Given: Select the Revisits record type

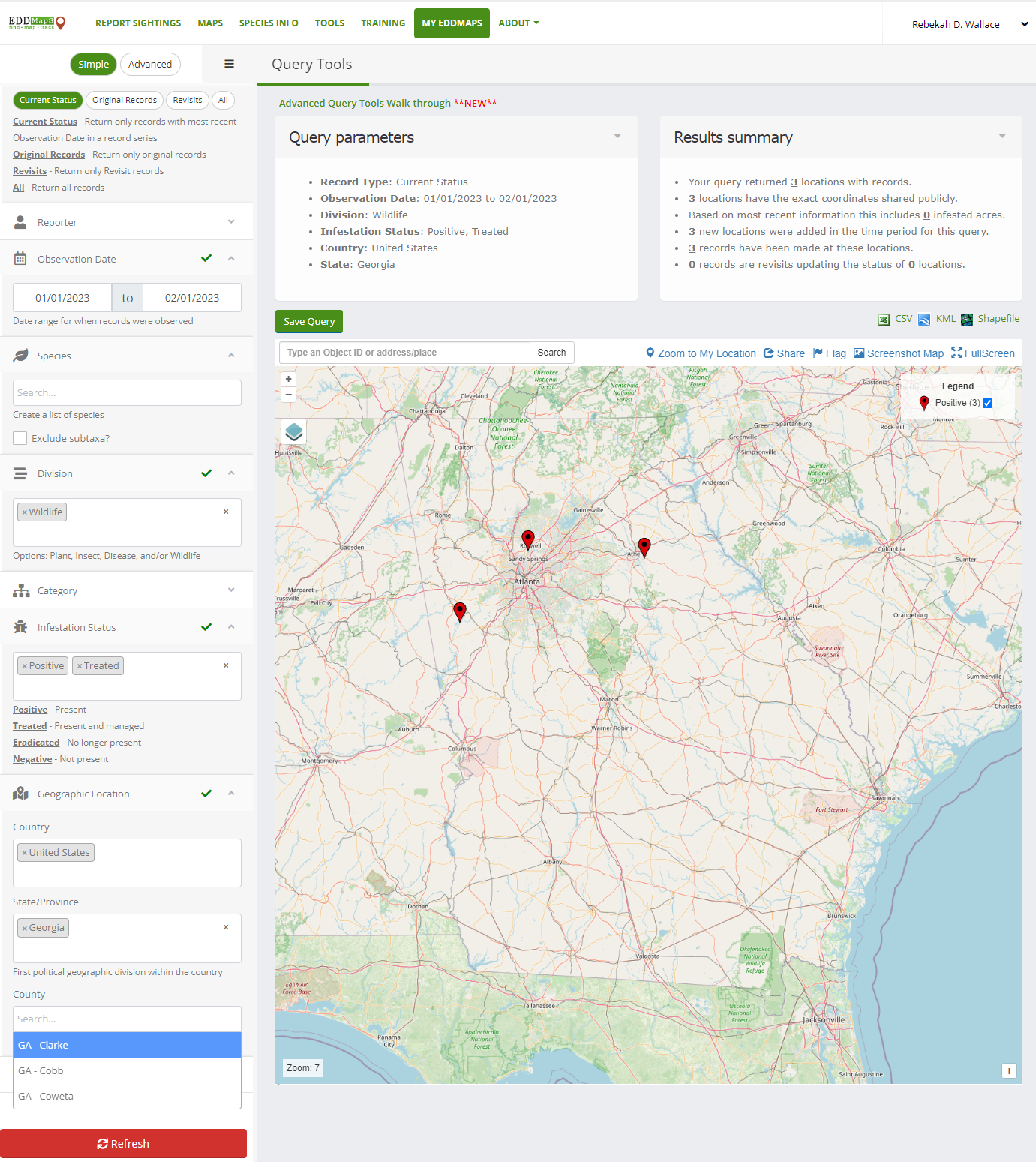Looking at the screenshot, I should click(x=188, y=100).
